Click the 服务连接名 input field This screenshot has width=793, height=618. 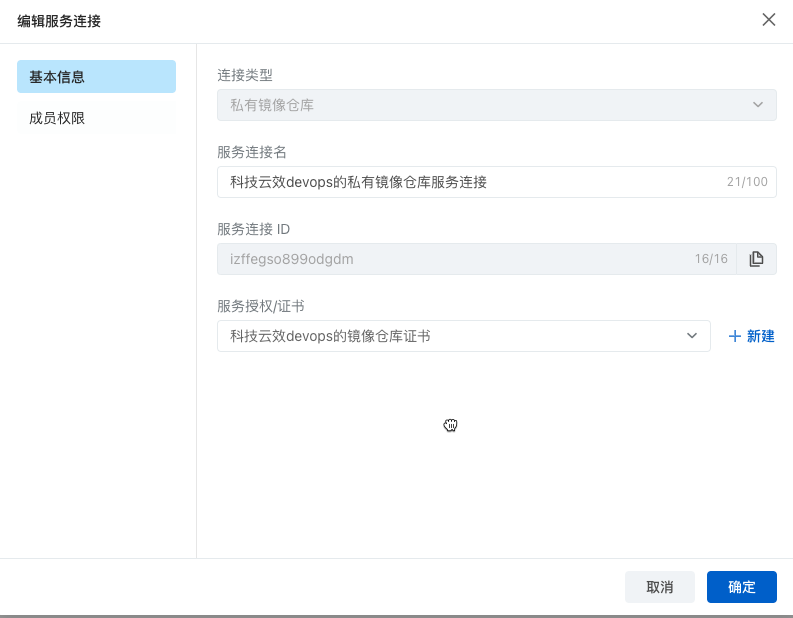pos(497,182)
